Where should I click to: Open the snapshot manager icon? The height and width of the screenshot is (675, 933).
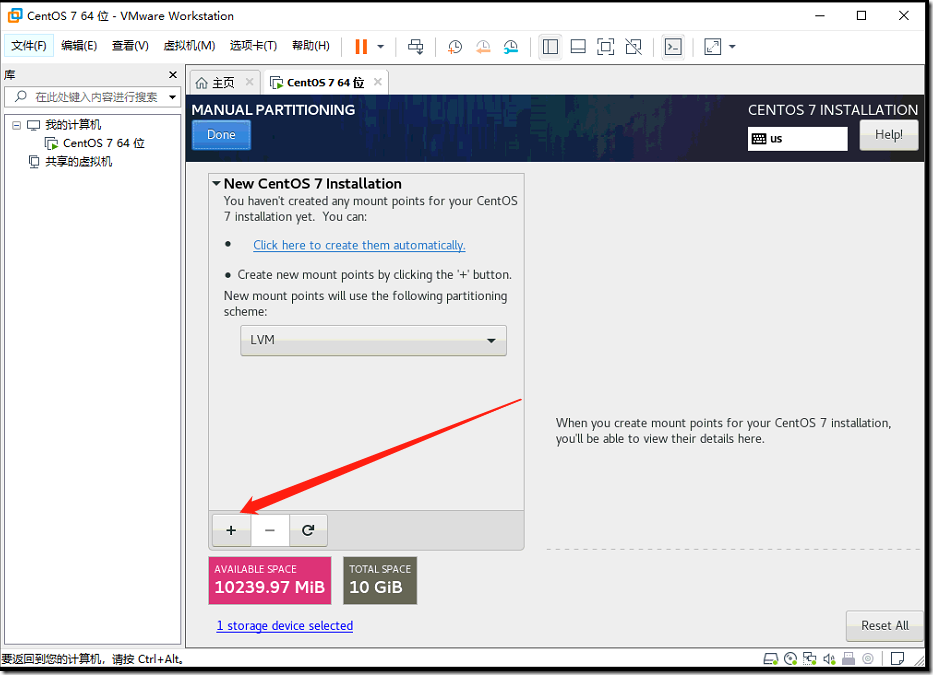(511, 46)
